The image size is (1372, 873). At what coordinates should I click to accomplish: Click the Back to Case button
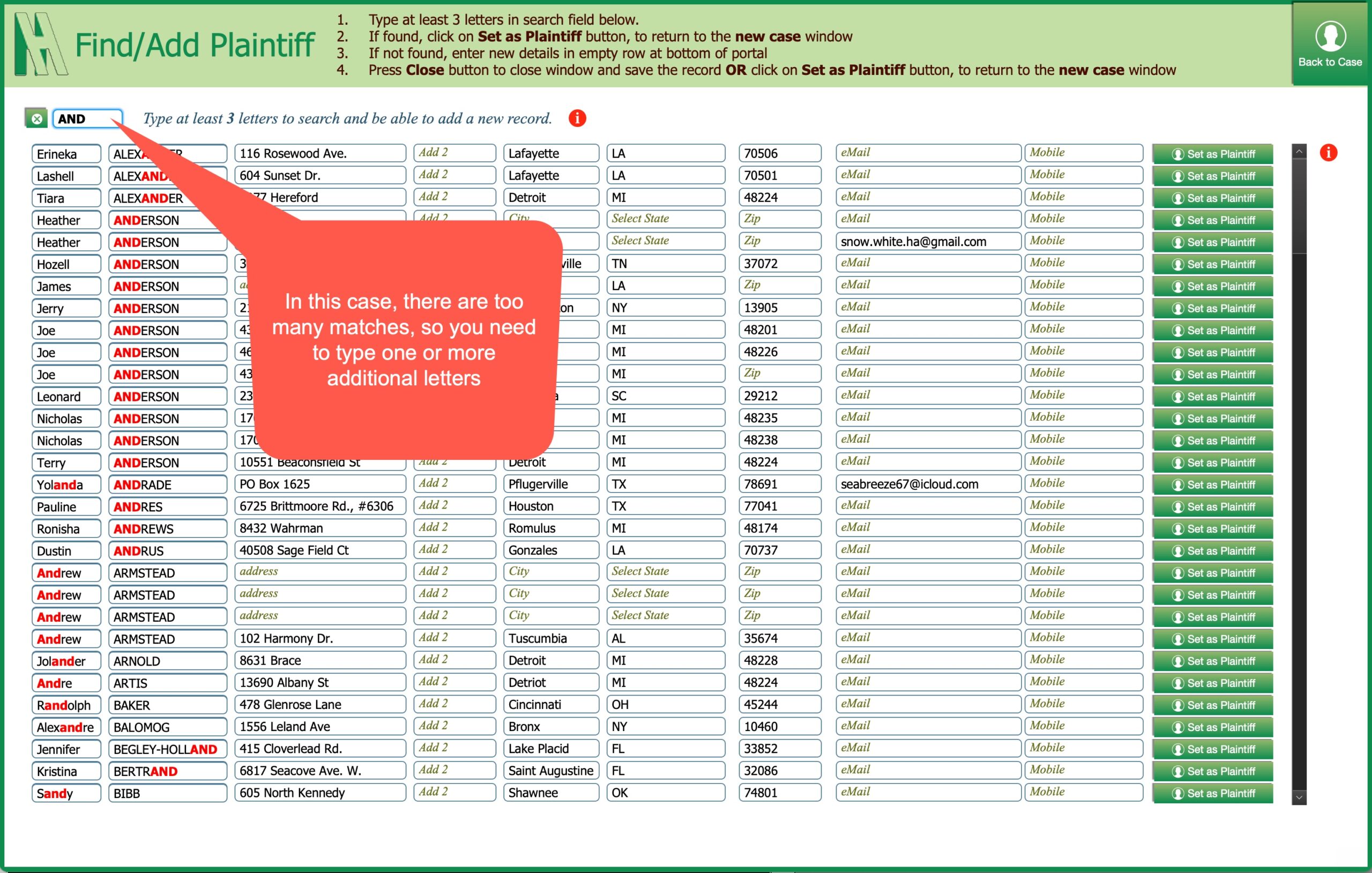pos(1330,44)
